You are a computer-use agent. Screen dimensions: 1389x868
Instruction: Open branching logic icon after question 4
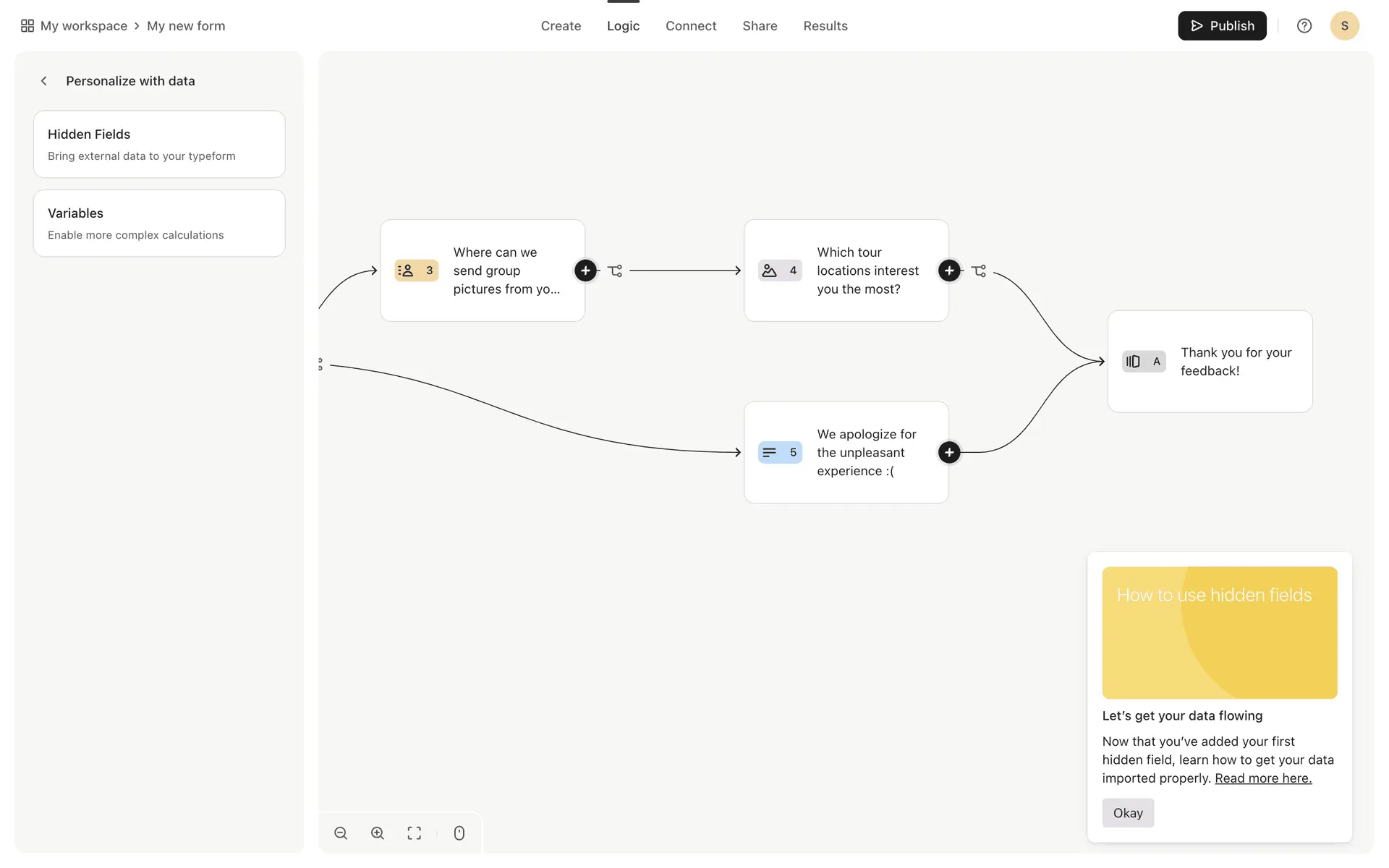click(x=979, y=271)
